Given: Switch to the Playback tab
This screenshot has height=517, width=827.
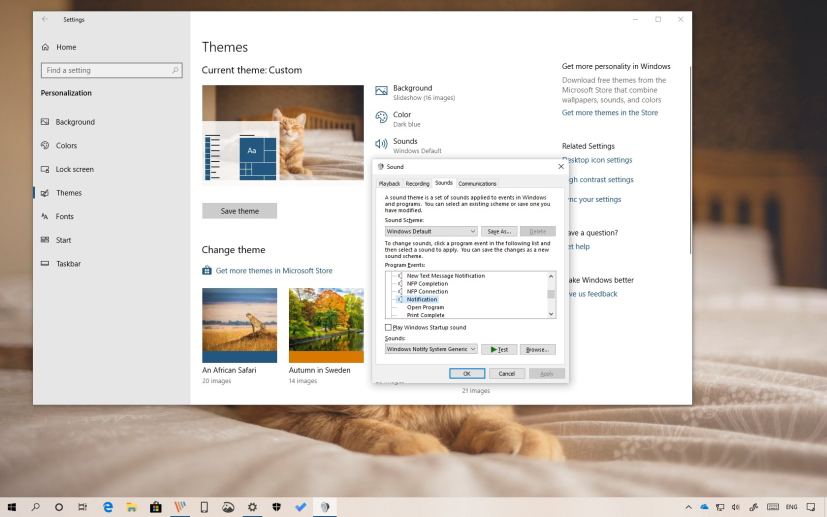Looking at the screenshot, I should (x=389, y=184).
